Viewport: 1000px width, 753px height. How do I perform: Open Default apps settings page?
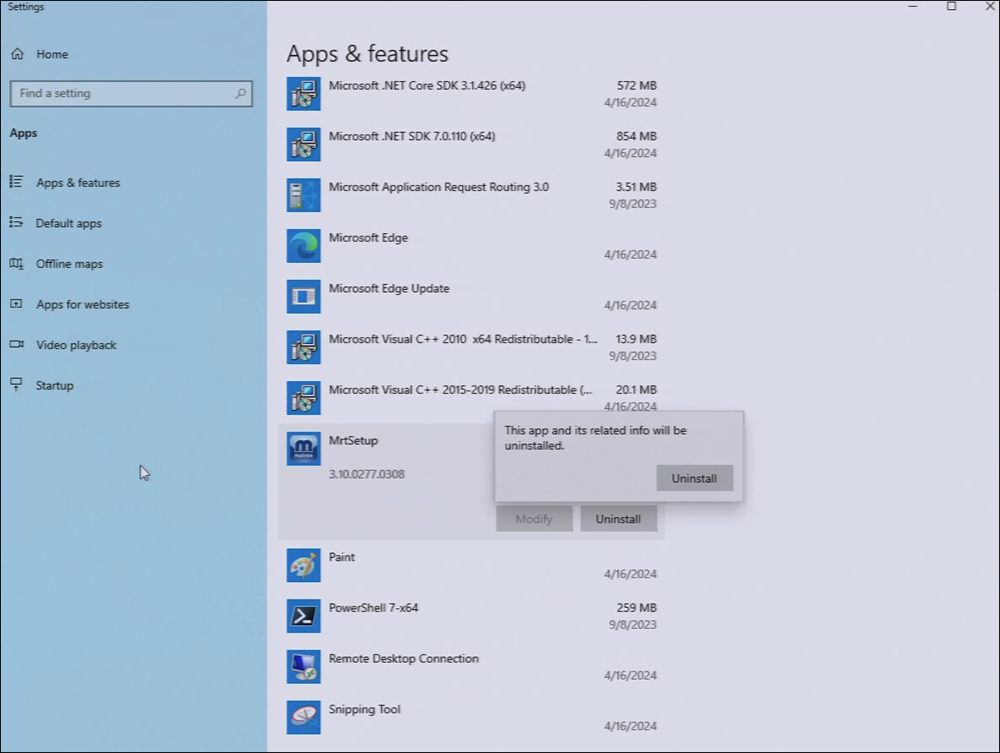point(68,224)
